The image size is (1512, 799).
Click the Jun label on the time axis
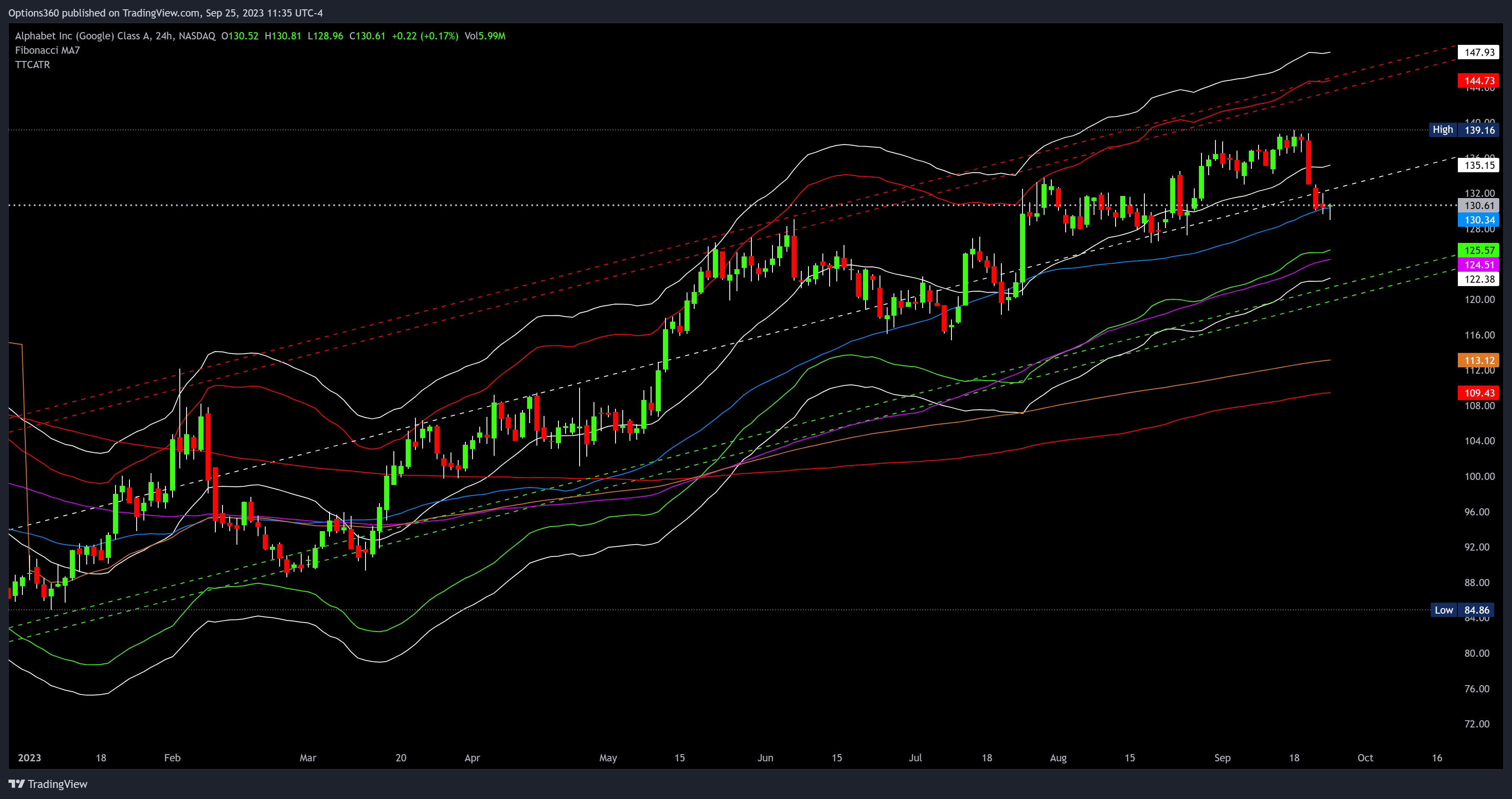(x=765, y=758)
